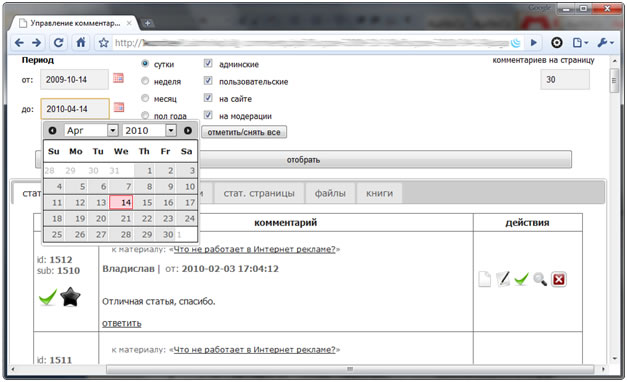Click the black star icon under id 1512
This screenshot has height=382, width=627.
70,297
